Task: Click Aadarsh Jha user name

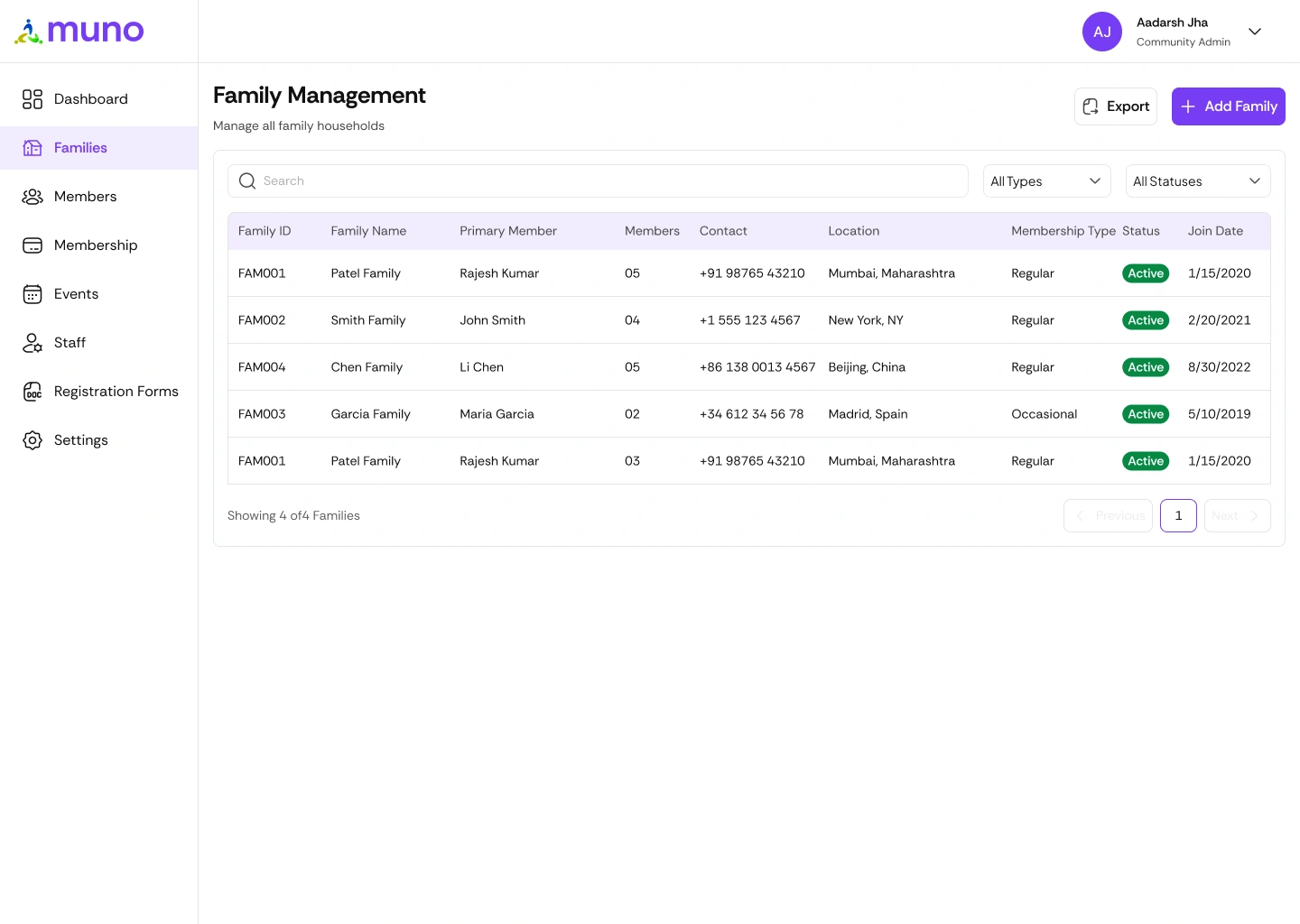Action: 1172,23
